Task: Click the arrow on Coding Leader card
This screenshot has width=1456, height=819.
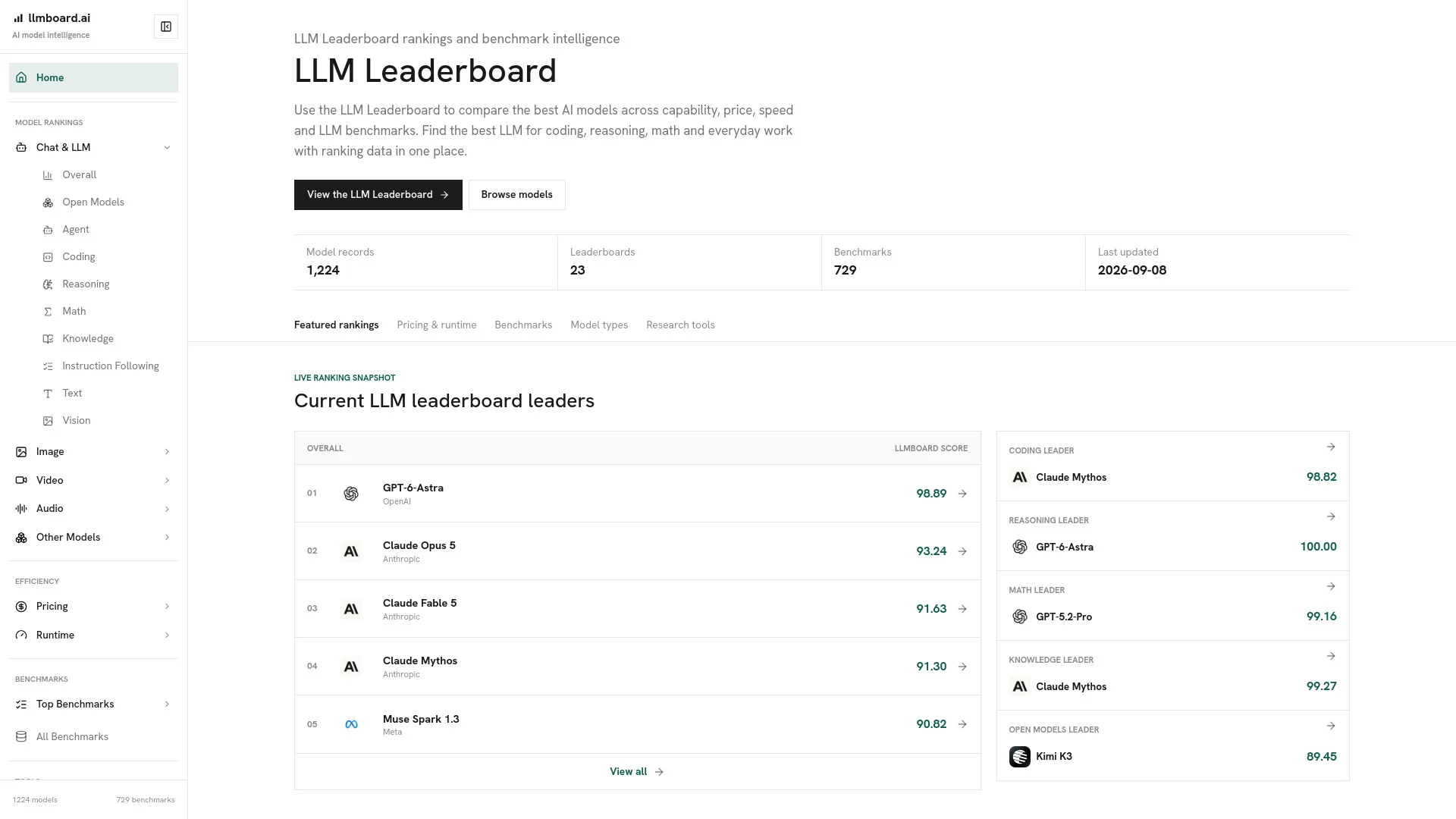Action: tap(1331, 447)
